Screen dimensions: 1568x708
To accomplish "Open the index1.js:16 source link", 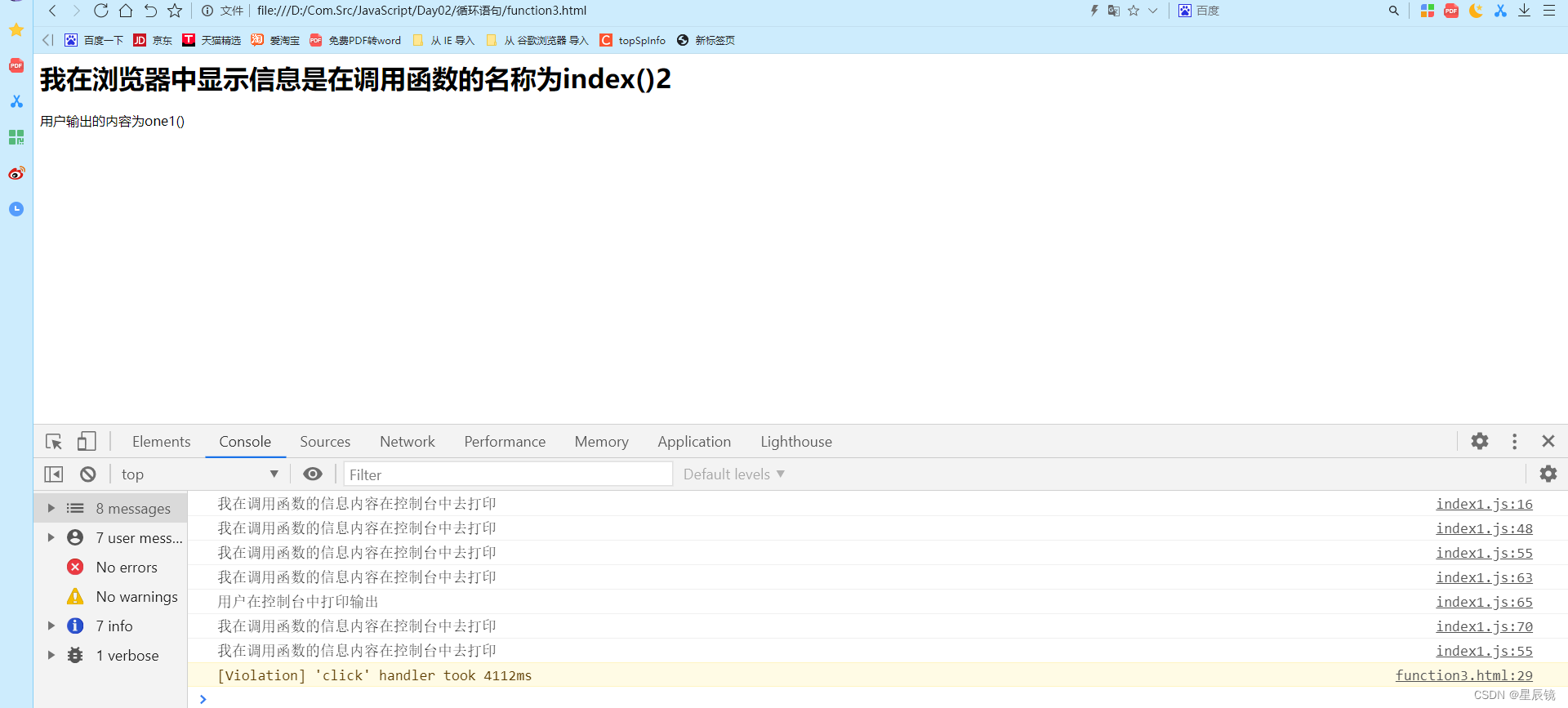I will [x=1484, y=504].
